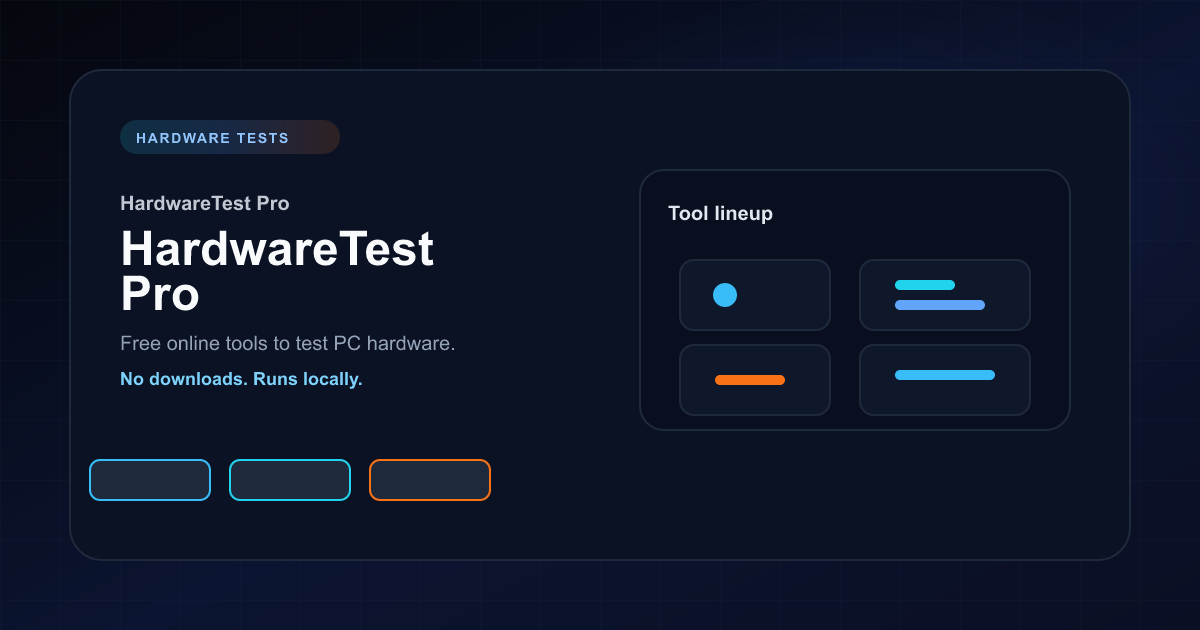Screen dimensions: 1200x630
Task: Click the blue circle inside the first tile
Action: click(723, 294)
